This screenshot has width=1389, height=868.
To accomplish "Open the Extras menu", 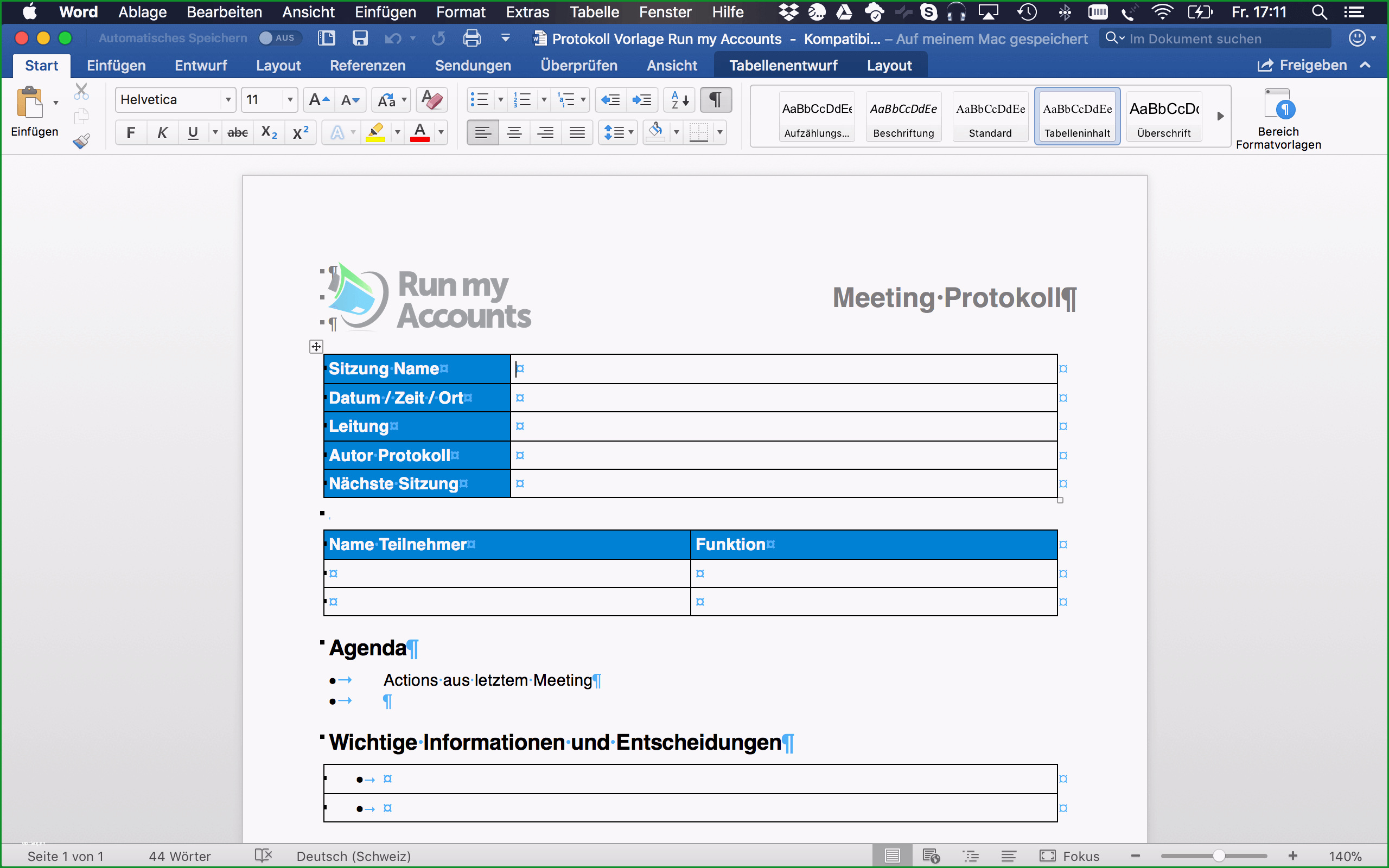I will pyautogui.click(x=528, y=12).
